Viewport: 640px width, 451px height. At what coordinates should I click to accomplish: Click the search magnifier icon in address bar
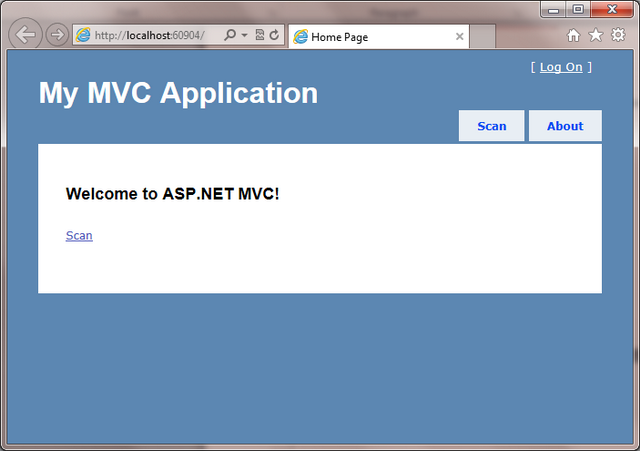tap(230, 35)
